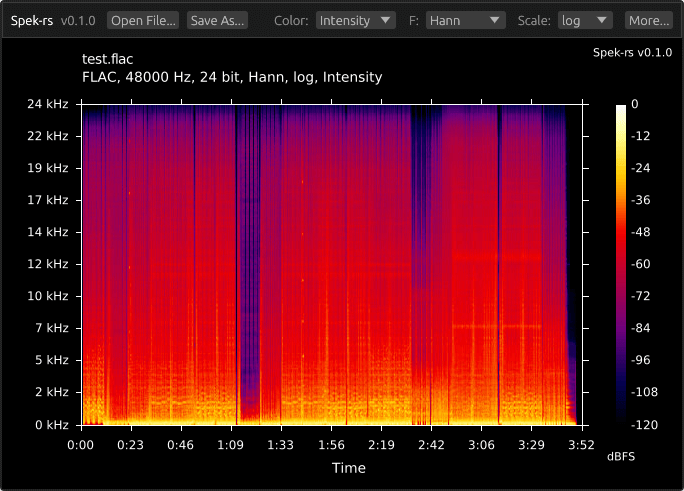684x491 pixels.
Task: Click the 12 kHz frequency axis label
Action: (48, 264)
